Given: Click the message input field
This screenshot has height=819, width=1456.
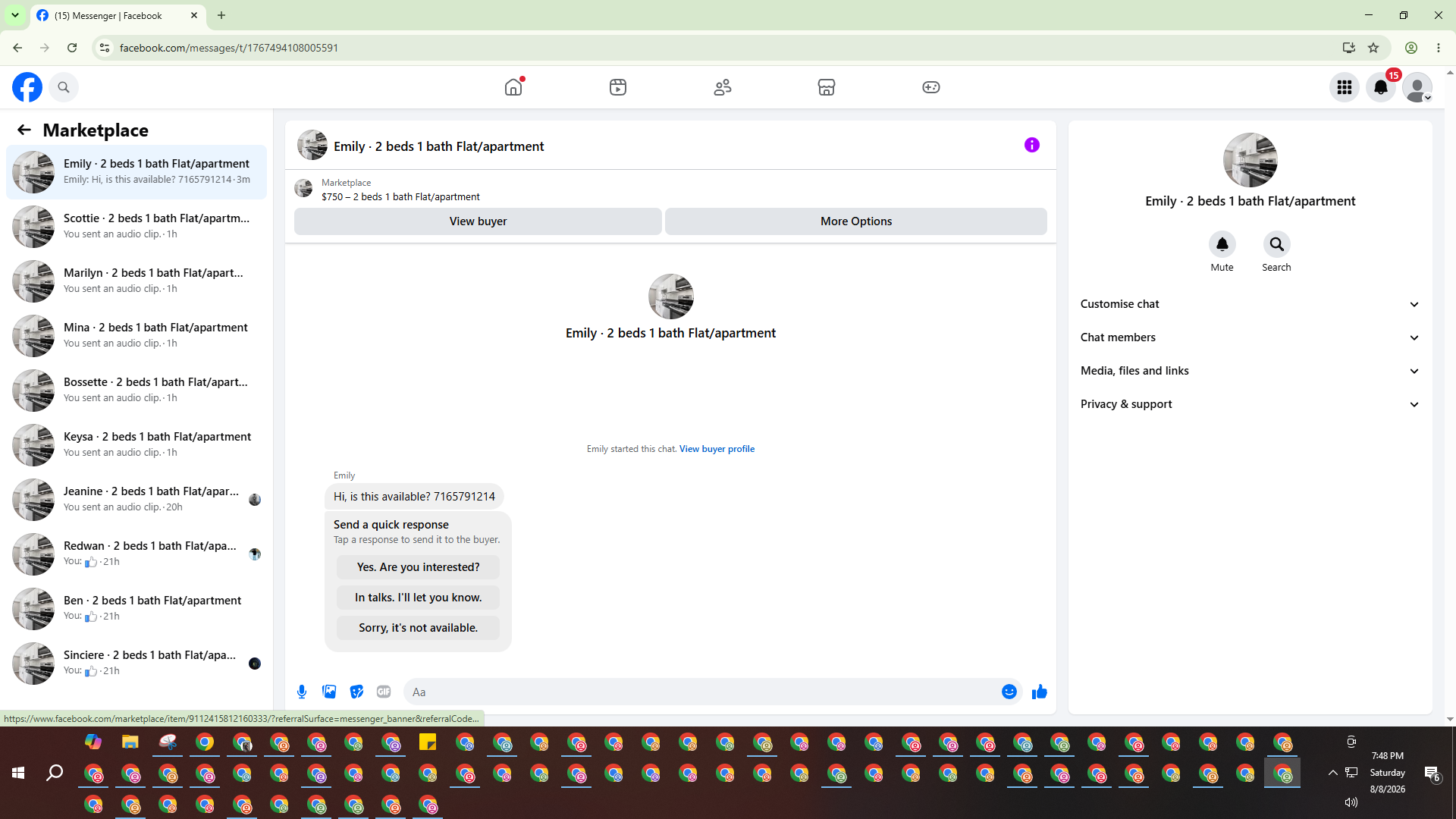Looking at the screenshot, I should (x=701, y=692).
